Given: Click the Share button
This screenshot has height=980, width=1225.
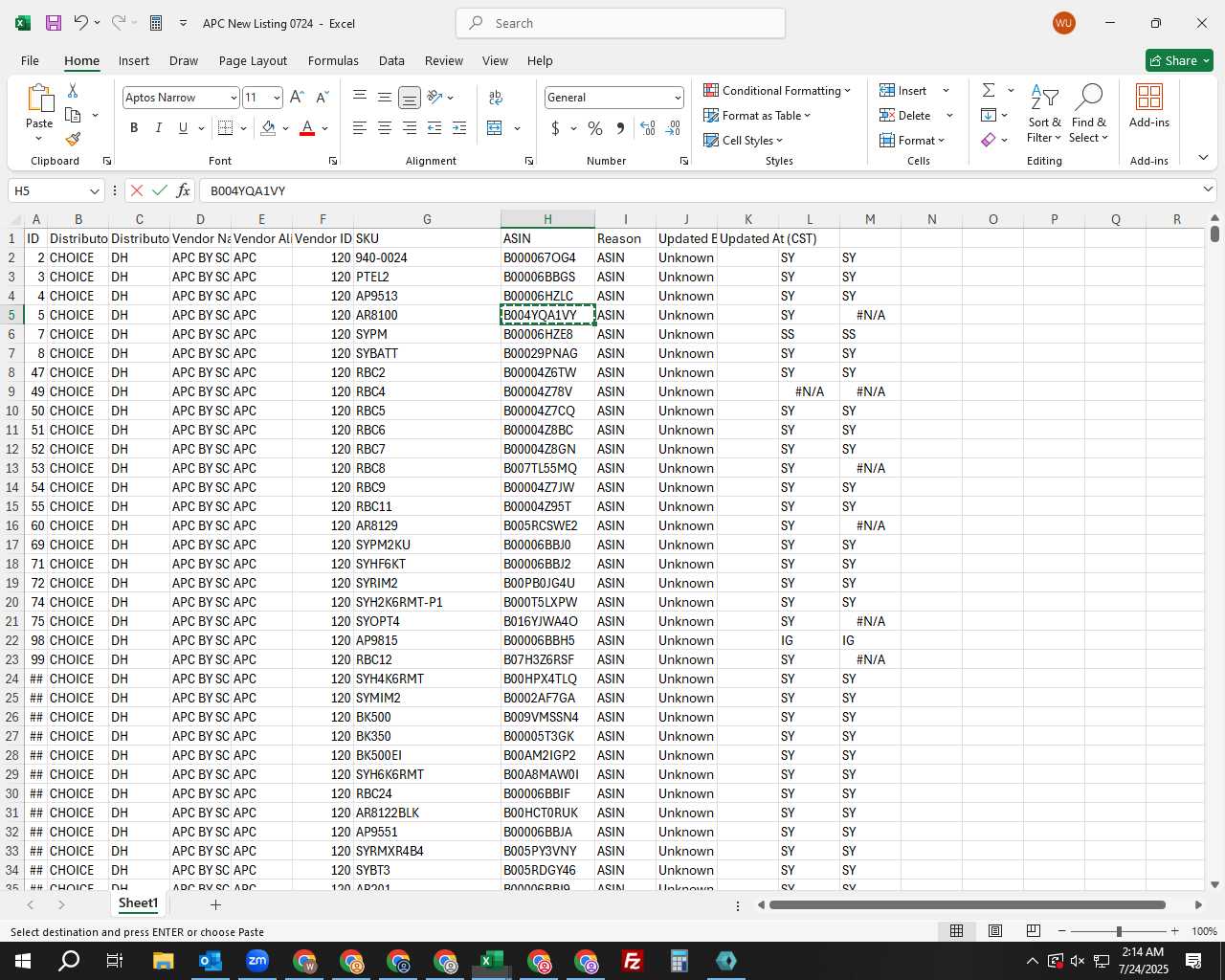Looking at the screenshot, I should (x=1180, y=60).
